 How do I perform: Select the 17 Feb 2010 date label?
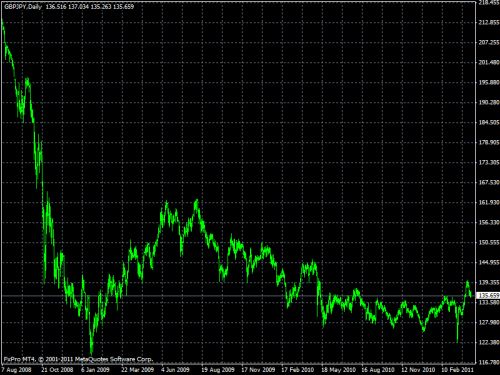[298, 370]
